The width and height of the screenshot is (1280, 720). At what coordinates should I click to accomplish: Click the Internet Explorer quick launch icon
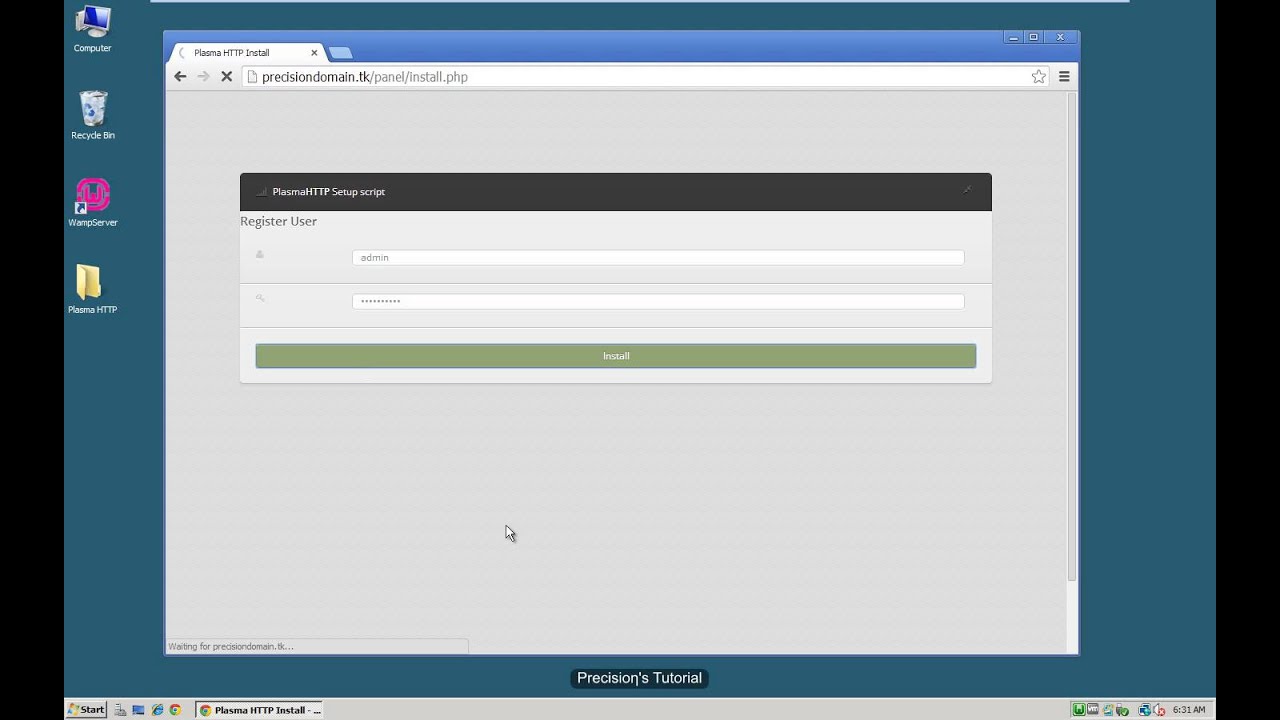[157, 710]
